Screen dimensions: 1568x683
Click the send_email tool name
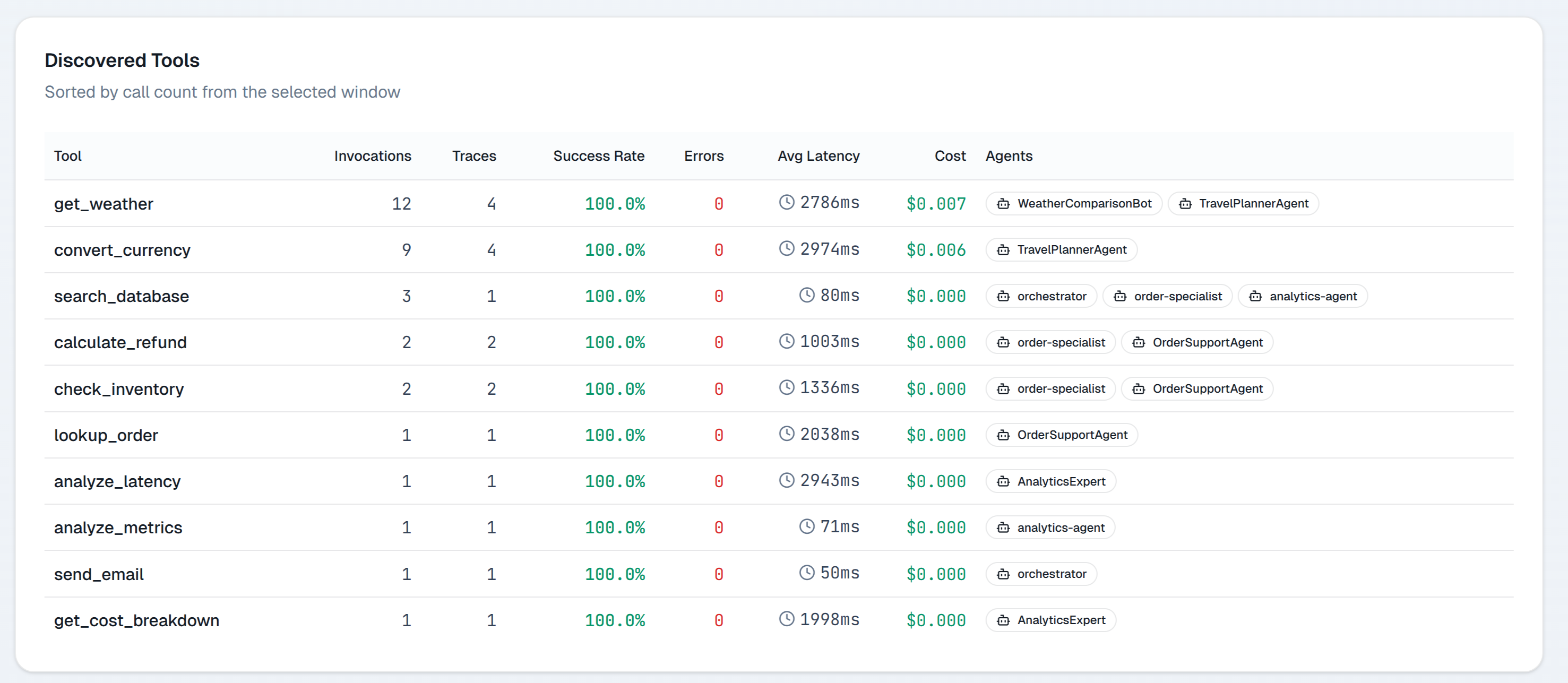coord(99,574)
